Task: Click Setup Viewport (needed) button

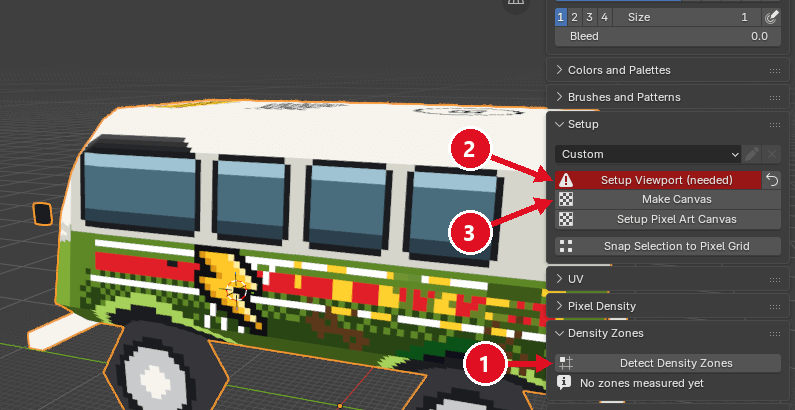Action: coord(658,180)
